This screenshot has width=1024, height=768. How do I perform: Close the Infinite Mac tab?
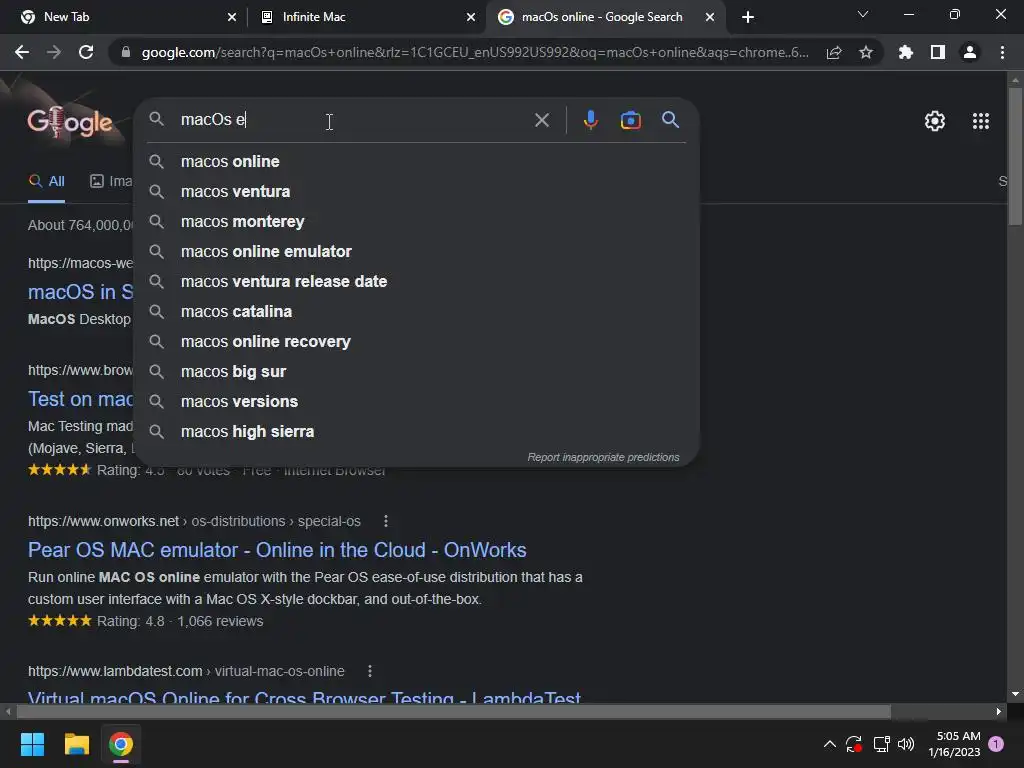471,17
